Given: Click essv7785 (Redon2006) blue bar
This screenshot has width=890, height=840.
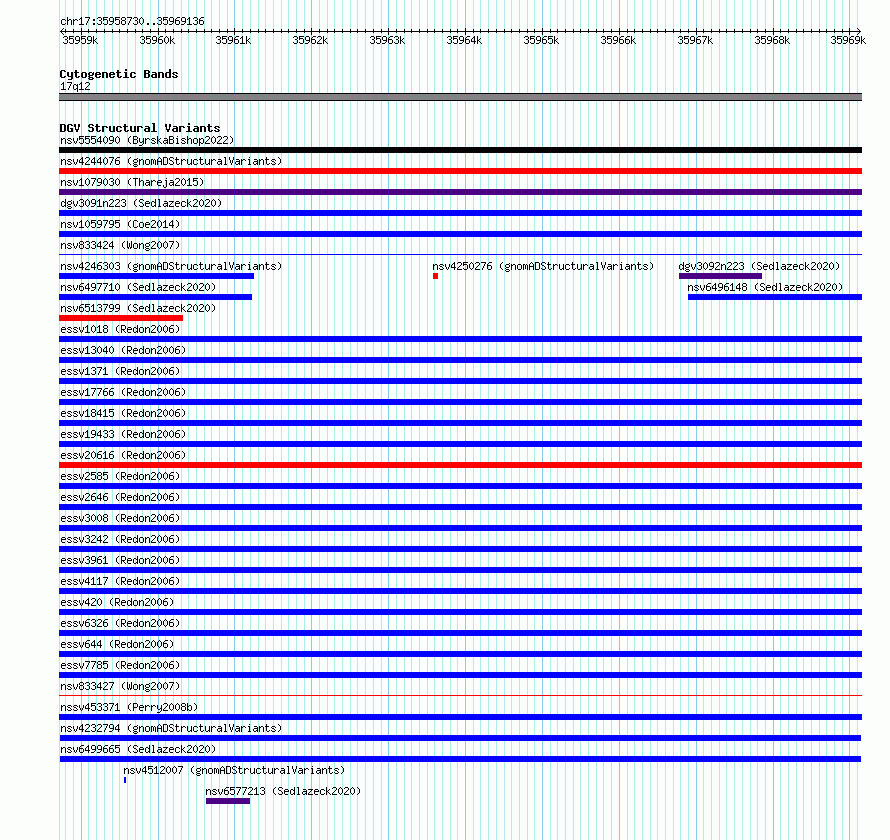Looking at the screenshot, I should 460,675.
